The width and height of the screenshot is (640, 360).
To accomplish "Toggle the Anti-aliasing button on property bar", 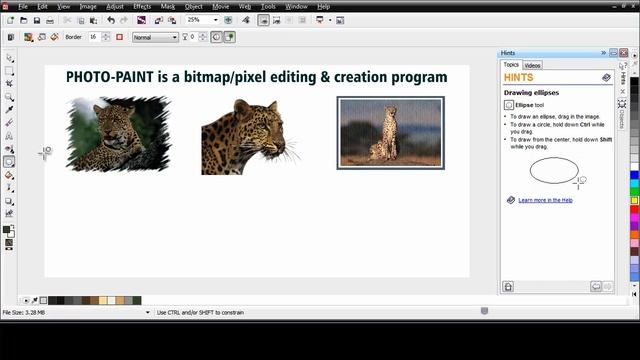I will (216, 37).
